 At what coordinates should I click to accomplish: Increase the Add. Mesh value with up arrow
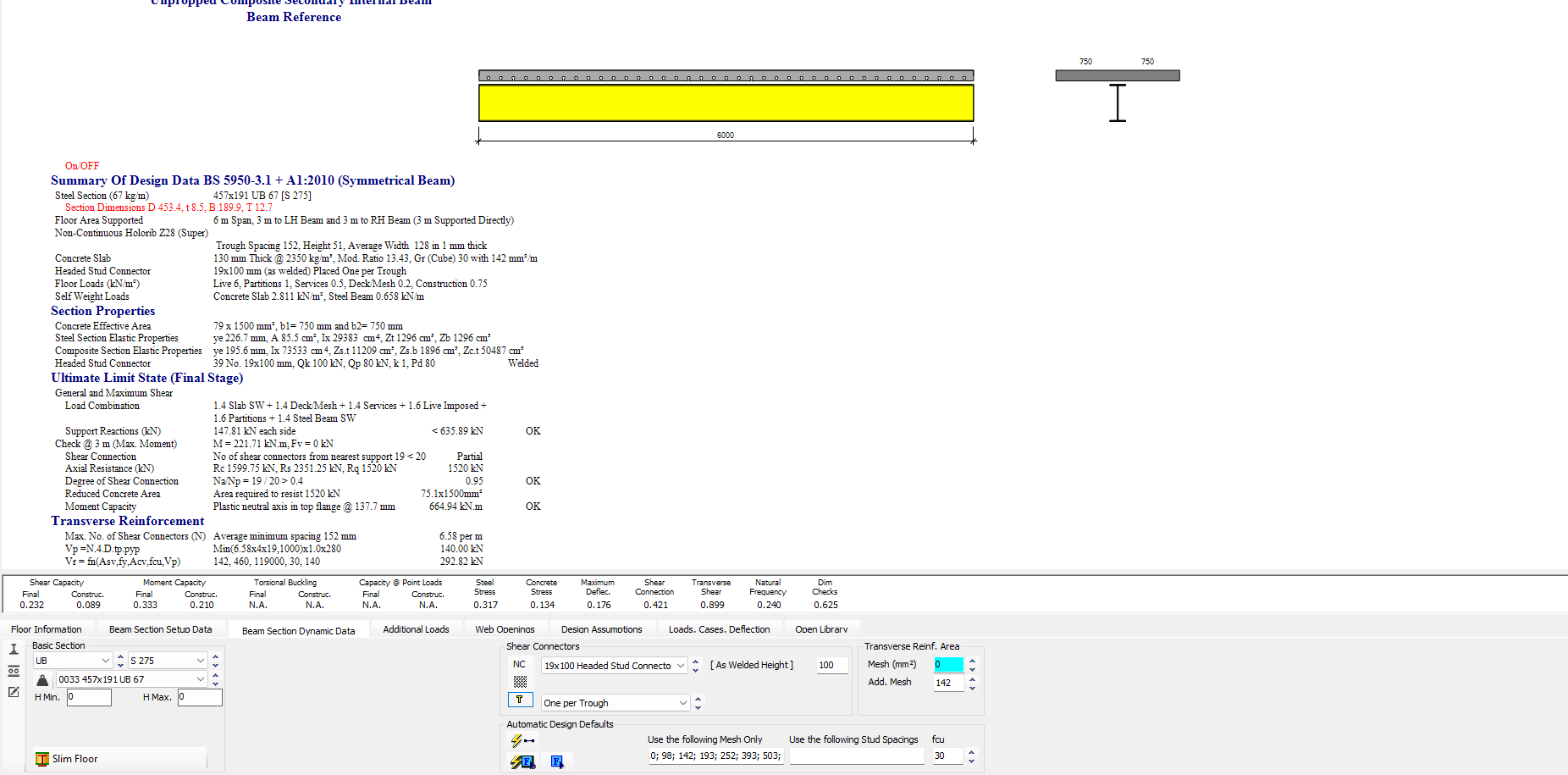(972, 678)
